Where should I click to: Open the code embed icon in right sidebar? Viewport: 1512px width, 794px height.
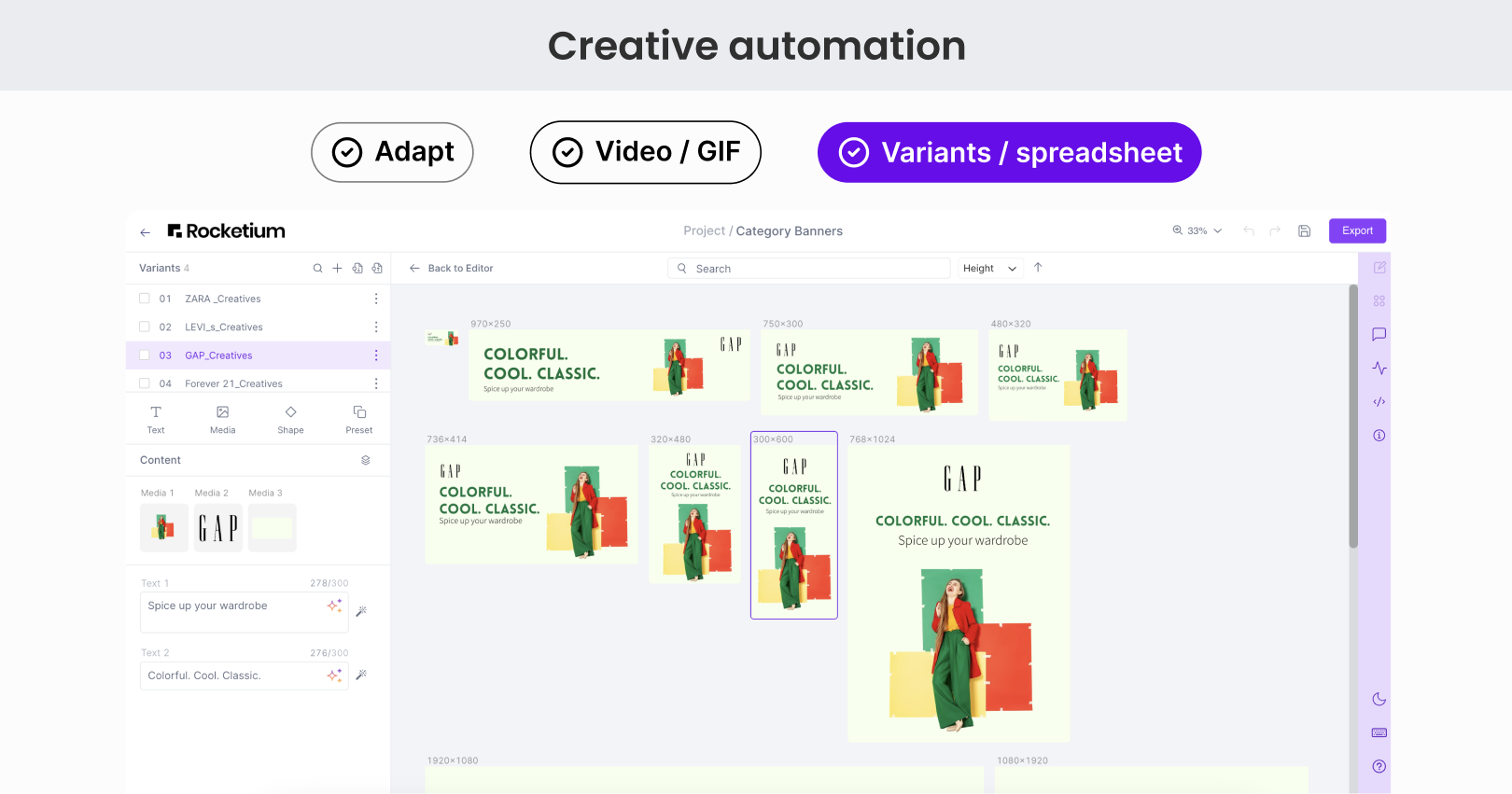1379,402
